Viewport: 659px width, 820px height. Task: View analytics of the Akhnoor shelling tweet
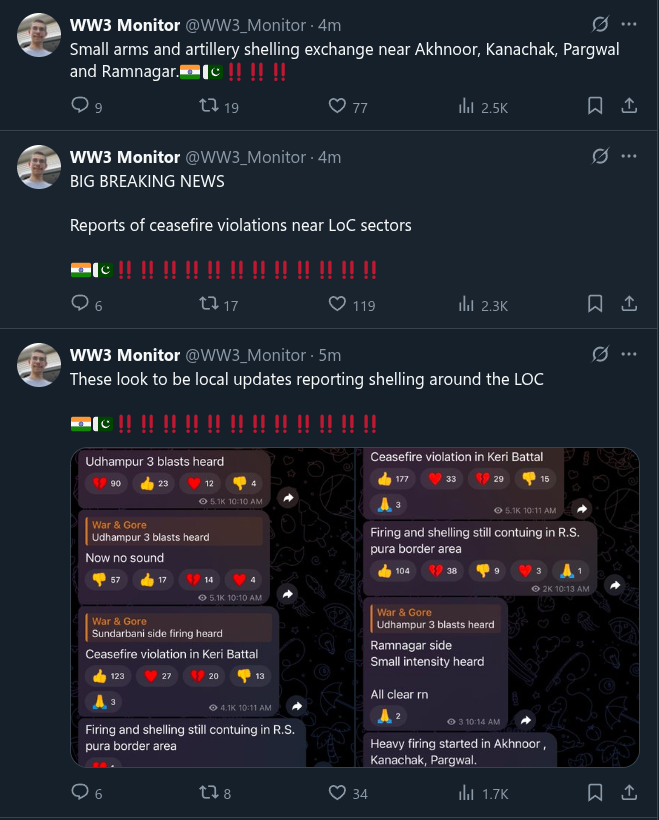coord(466,107)
